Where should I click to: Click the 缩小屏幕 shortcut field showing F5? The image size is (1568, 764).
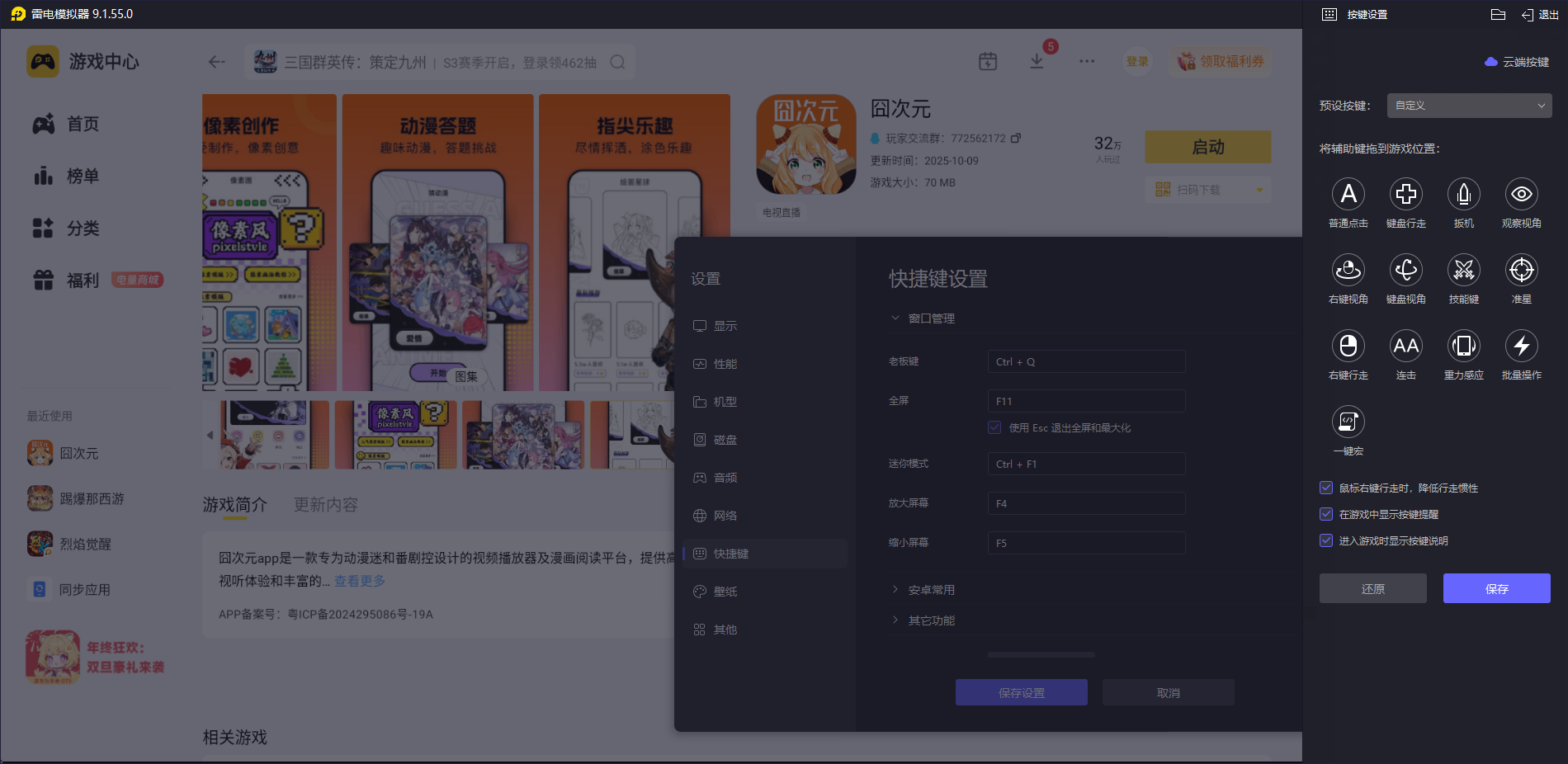click(x=1087, y=544)
